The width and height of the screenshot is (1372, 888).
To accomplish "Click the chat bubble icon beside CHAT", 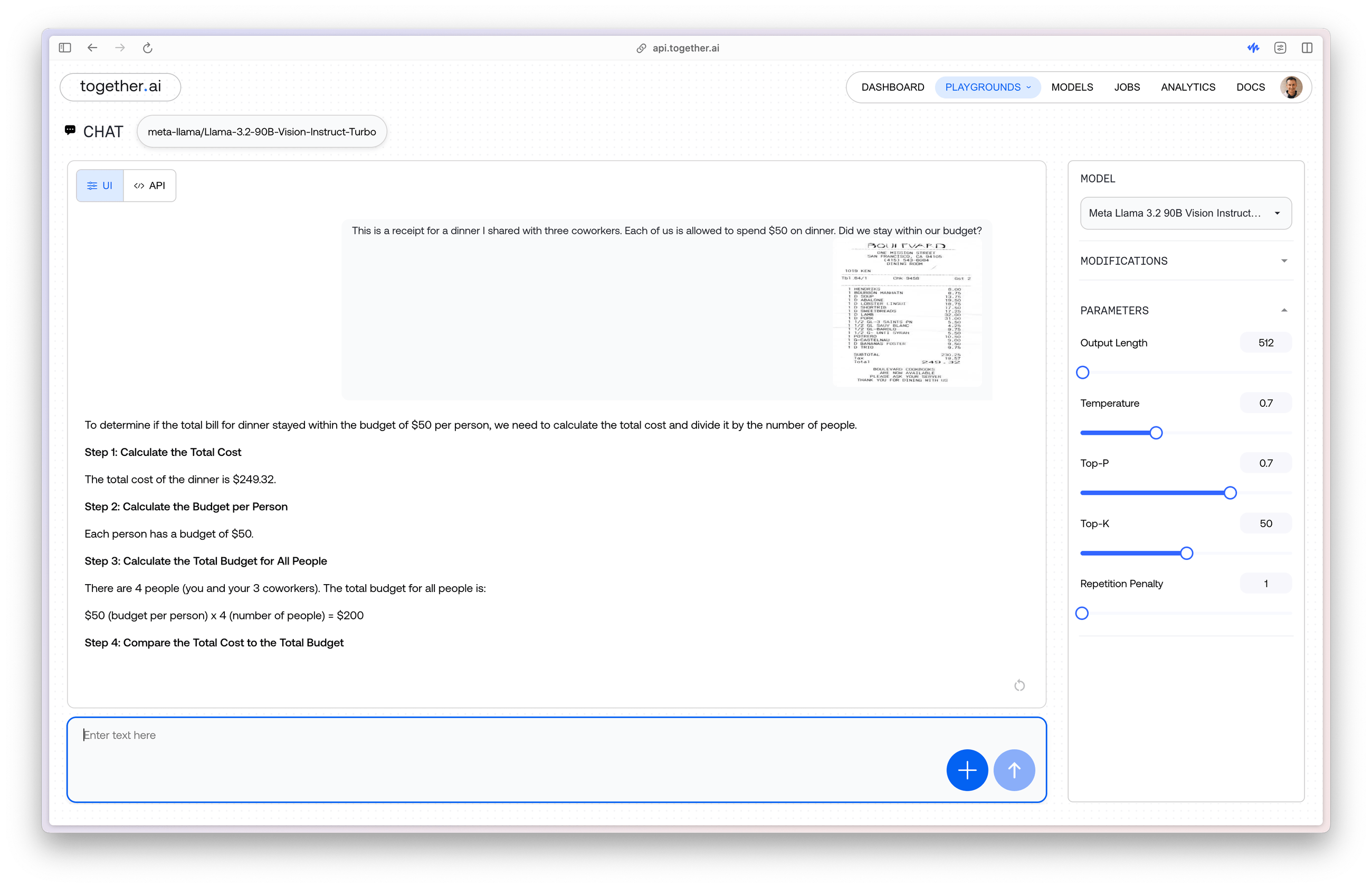I will (x=70, y=131).
